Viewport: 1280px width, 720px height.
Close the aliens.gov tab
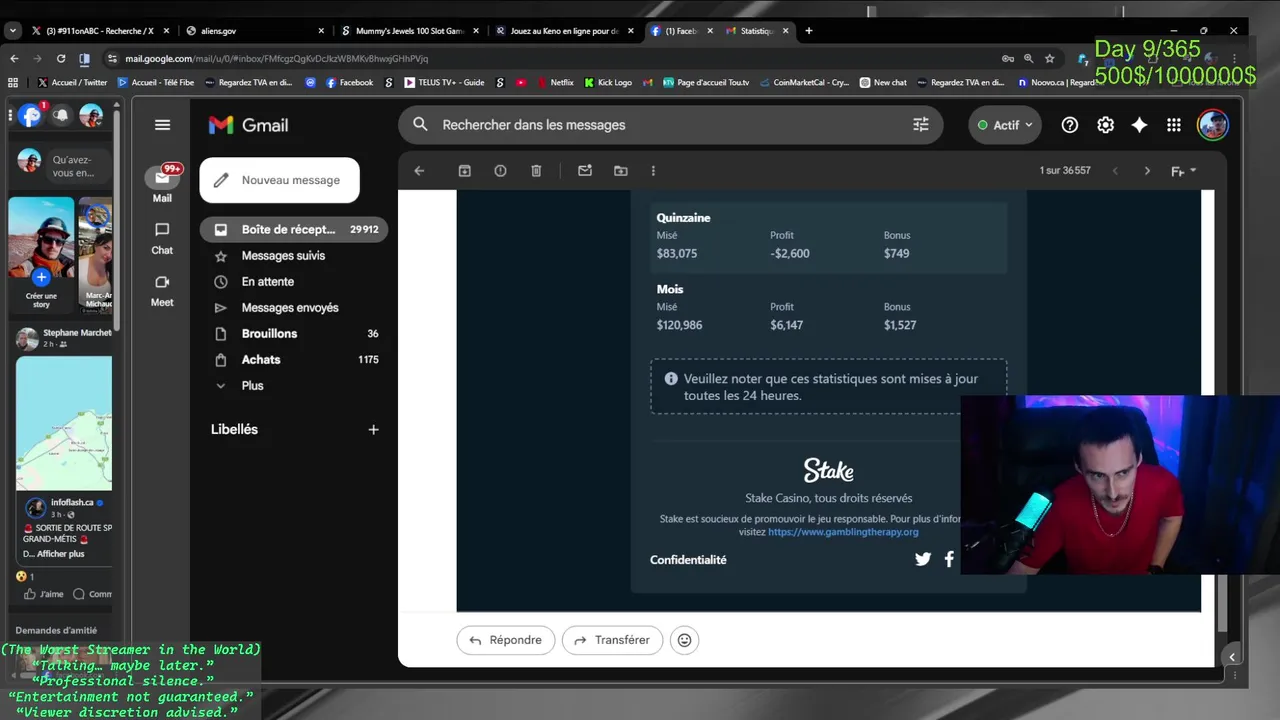(321, 31)
